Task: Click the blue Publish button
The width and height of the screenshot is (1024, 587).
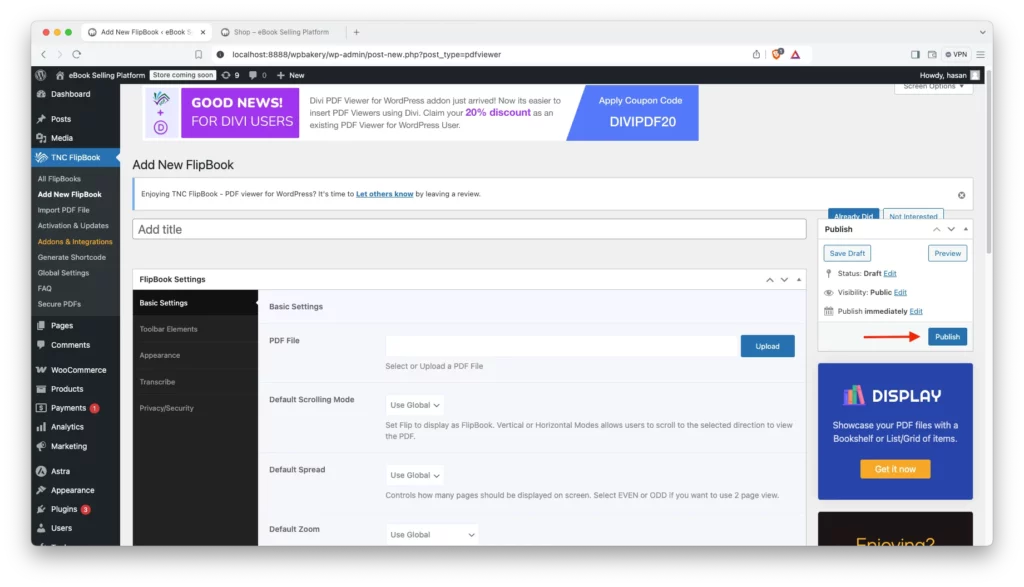Action: [x=947, y=337]
